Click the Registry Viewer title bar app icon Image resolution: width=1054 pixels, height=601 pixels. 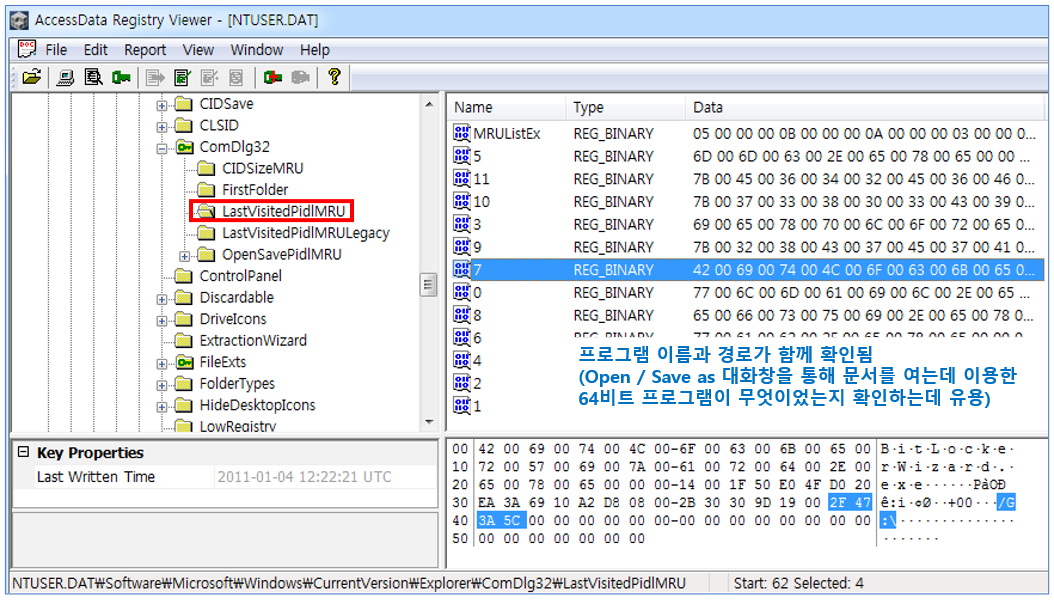pos(19,20)
